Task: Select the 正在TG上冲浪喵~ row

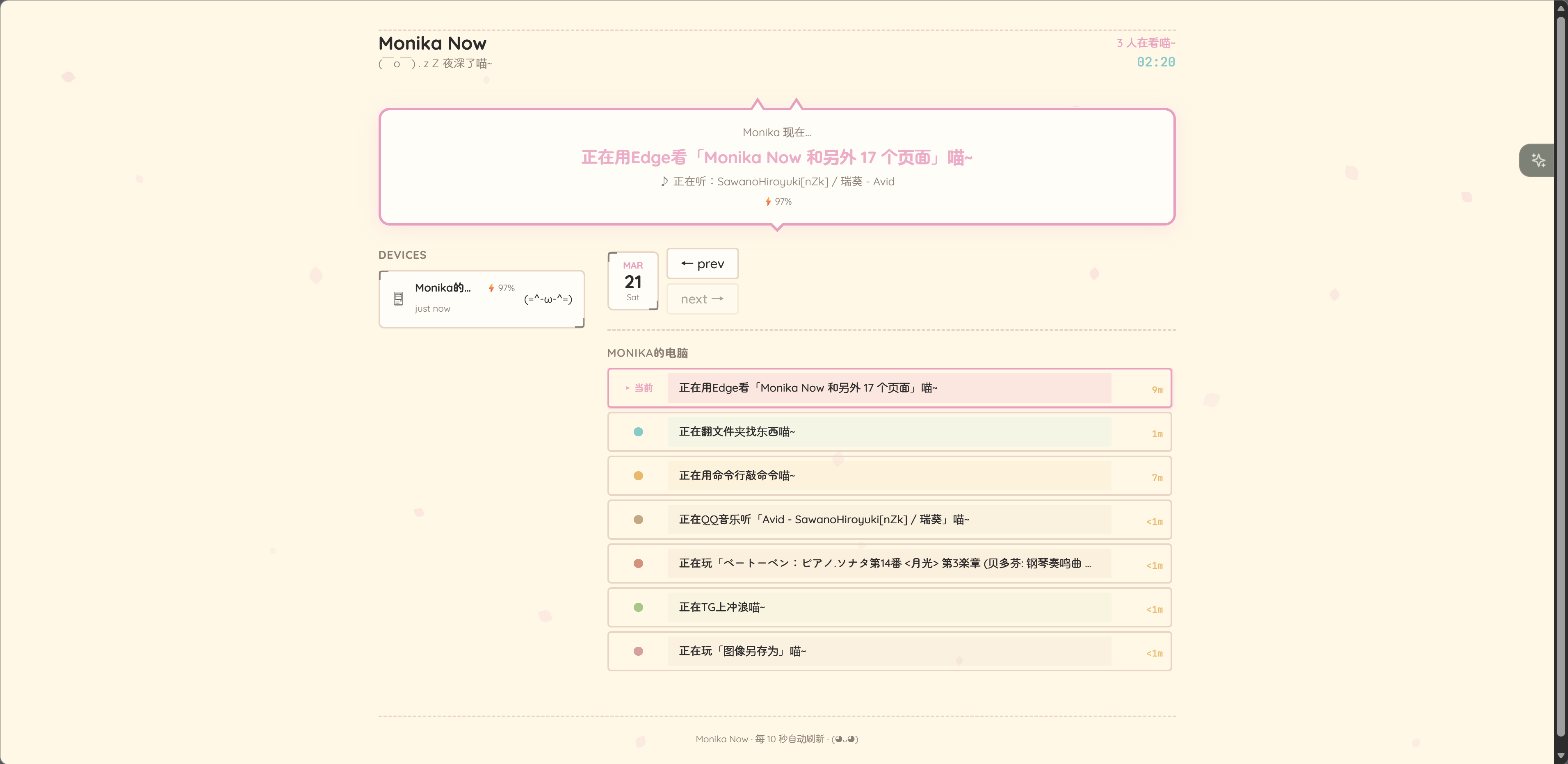Action: pos(889,607)
